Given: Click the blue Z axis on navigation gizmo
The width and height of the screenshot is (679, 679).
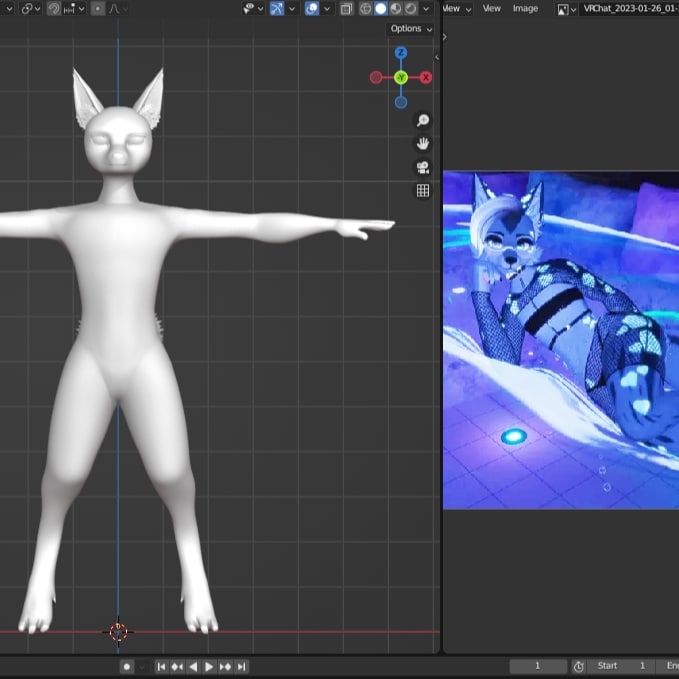Looking at the screenshot, I should (401, 53).
